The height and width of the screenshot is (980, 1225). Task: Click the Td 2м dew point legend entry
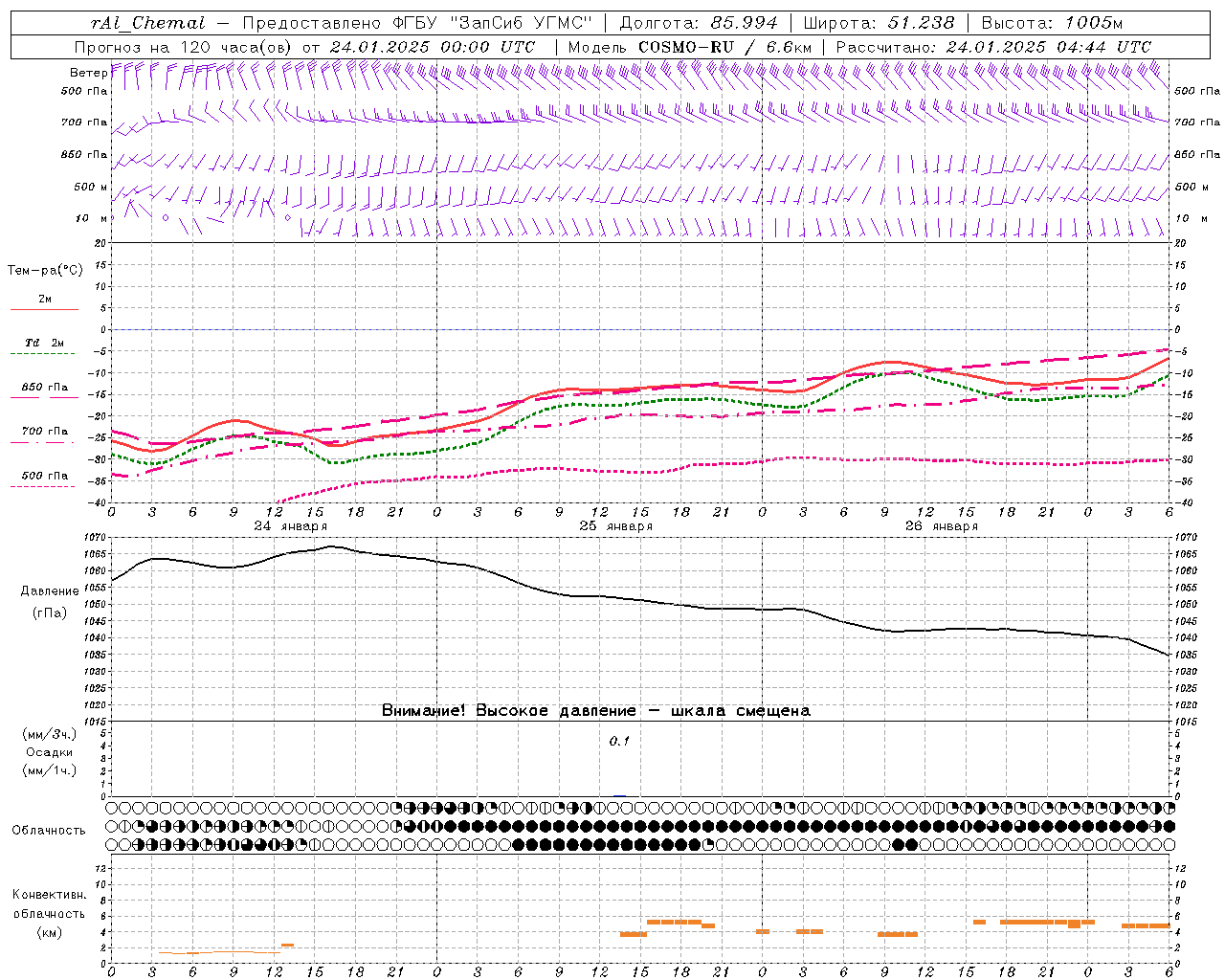click(x=44, y=343)
